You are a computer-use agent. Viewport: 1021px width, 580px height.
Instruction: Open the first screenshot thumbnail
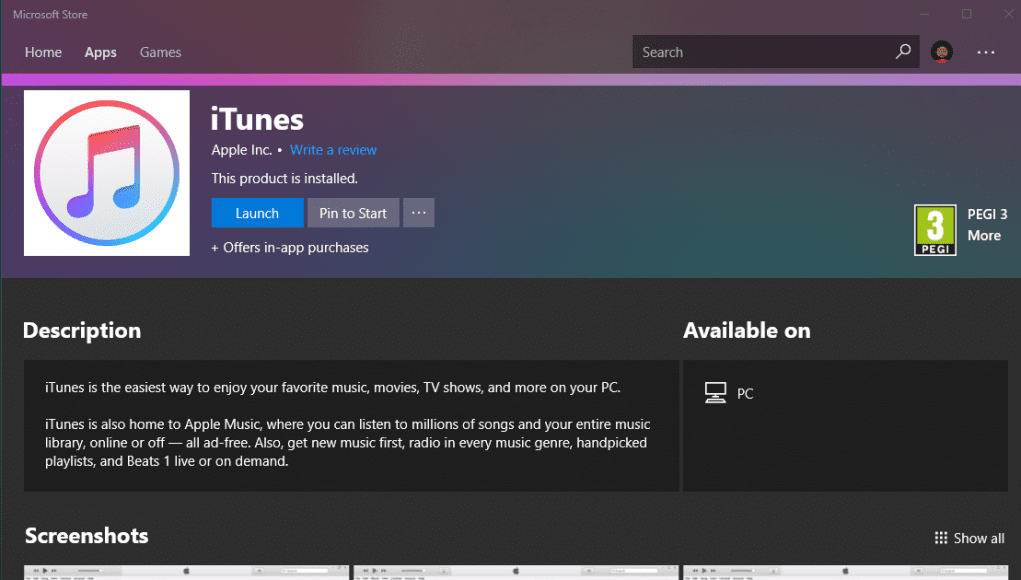coord(186,573)
